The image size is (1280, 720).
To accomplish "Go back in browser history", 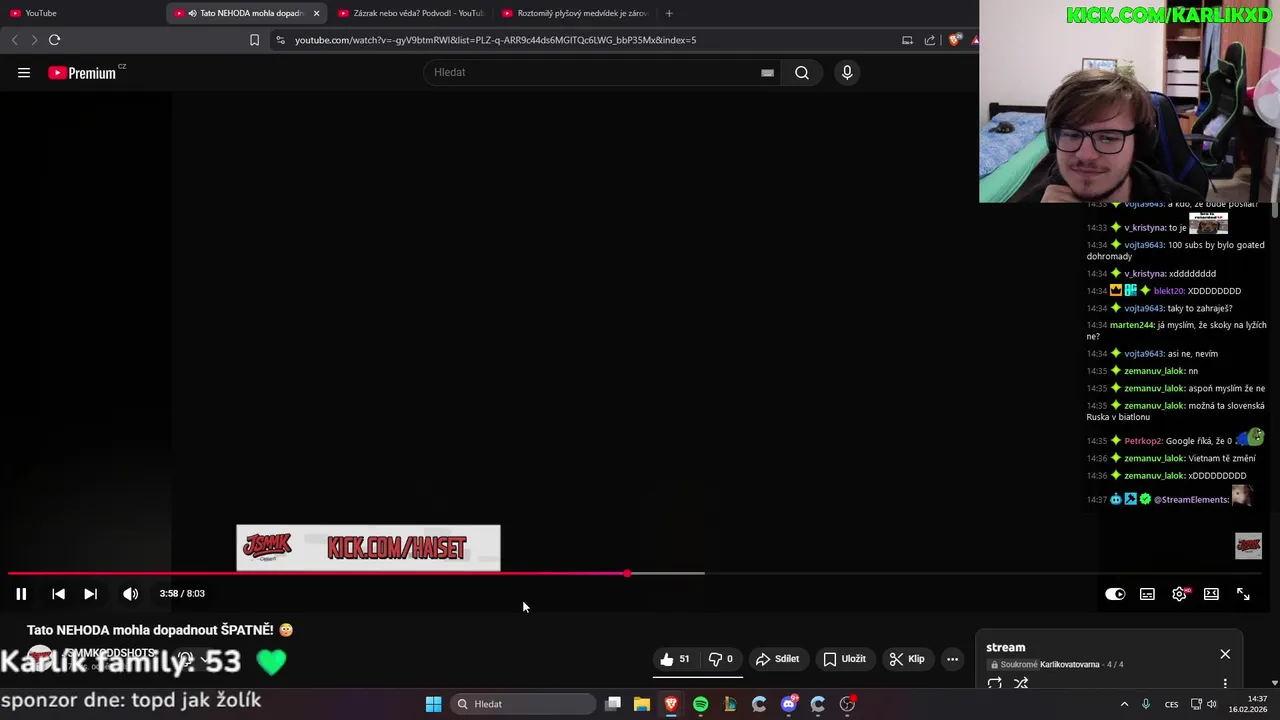I will click(x=14, y=40).
